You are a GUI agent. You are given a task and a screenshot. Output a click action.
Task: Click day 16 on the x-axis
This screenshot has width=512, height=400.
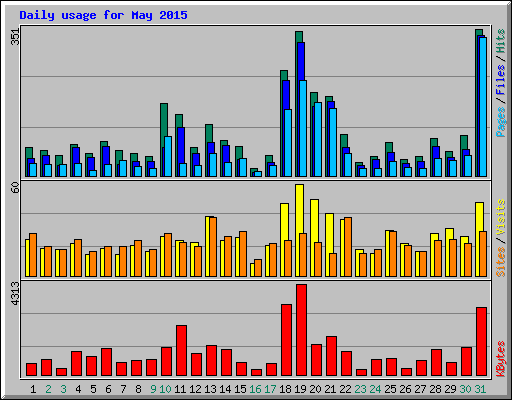255,389
